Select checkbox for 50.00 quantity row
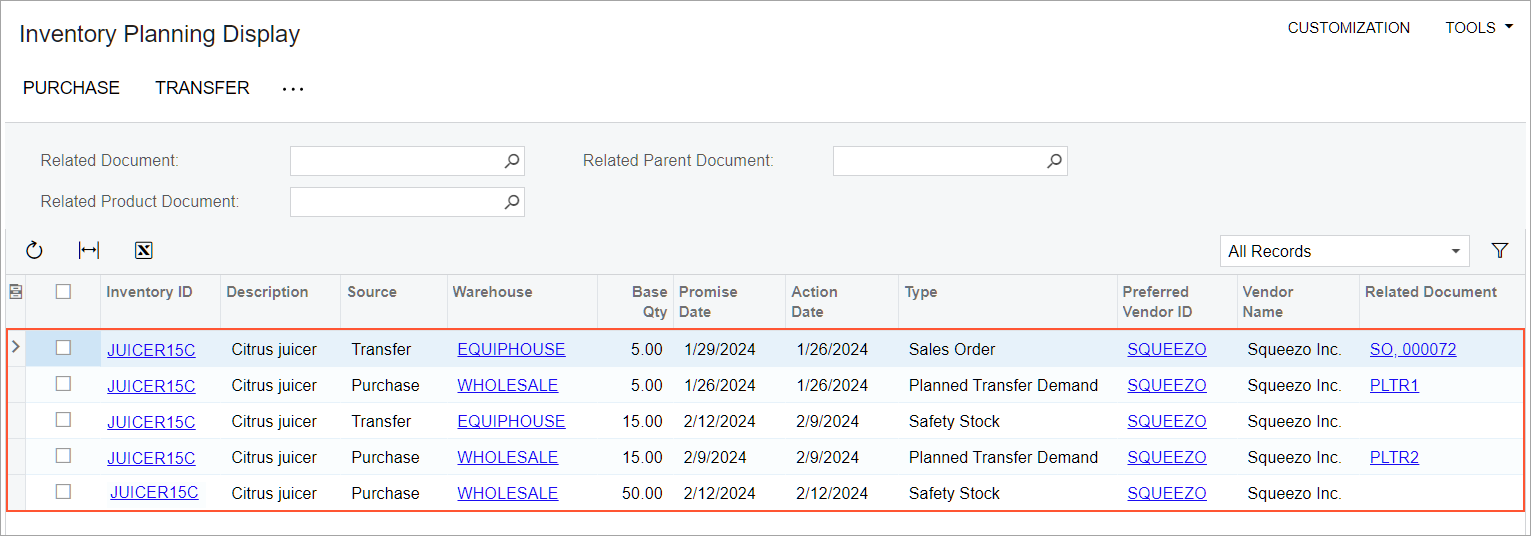 pyautogui.click(x=63, y=492)
